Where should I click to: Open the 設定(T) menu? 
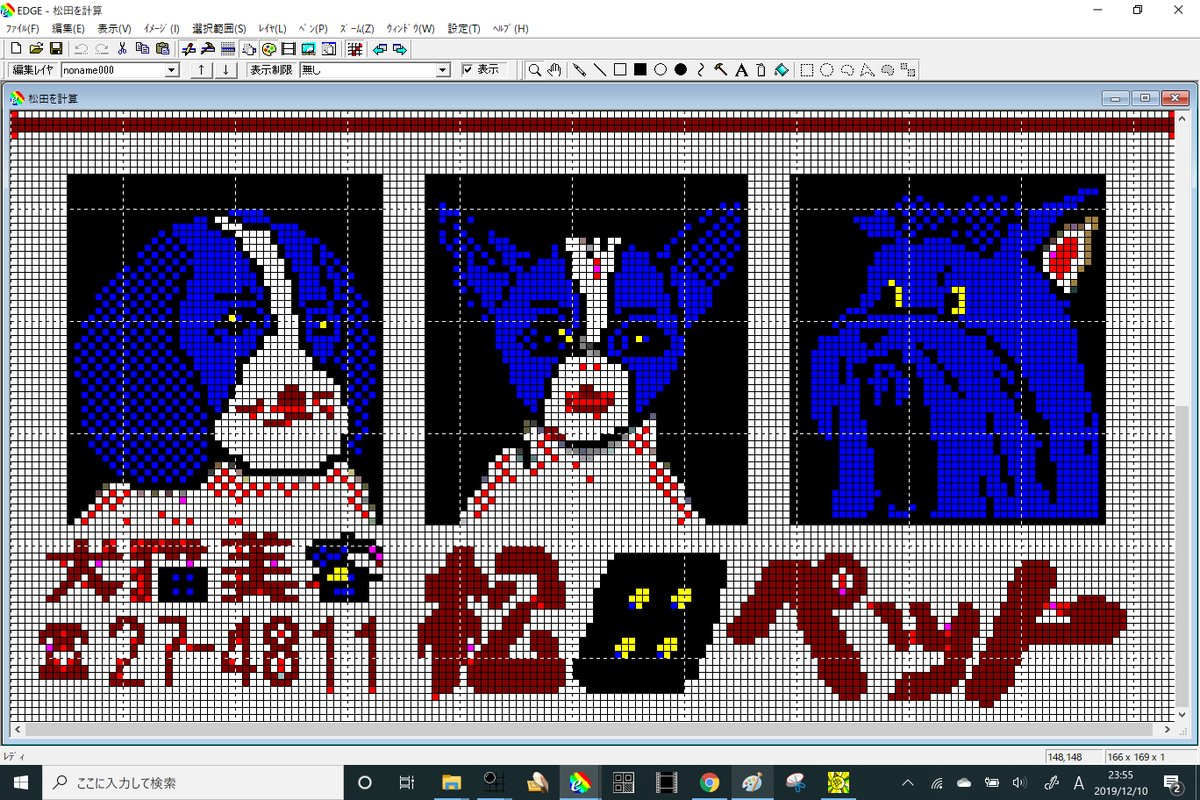coord(464,28)
